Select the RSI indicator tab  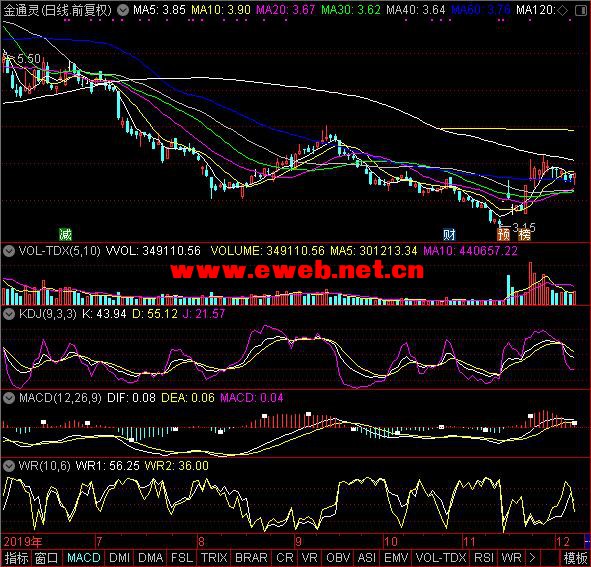484,558
